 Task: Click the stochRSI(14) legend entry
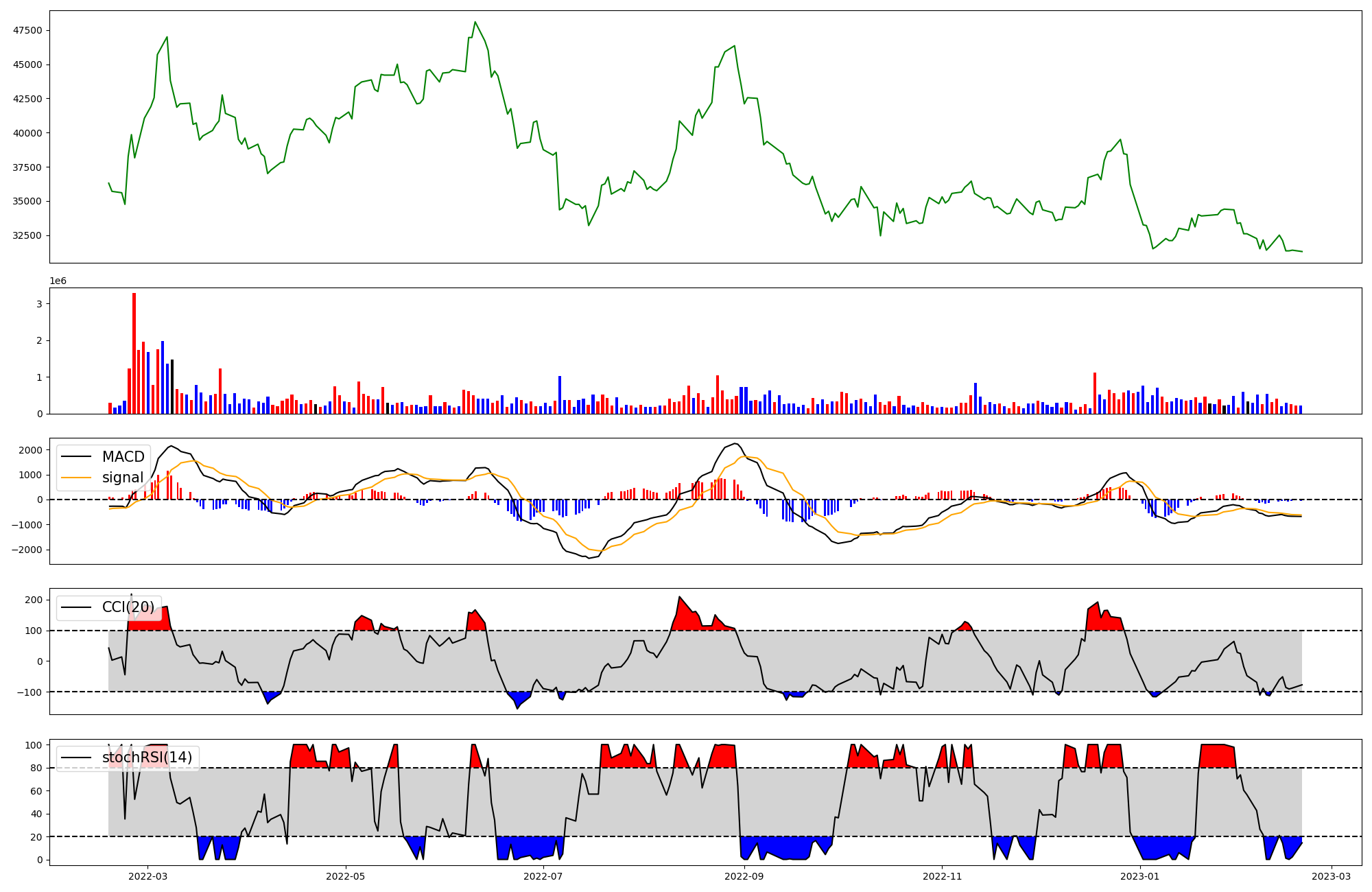click(x=147, y=758)
